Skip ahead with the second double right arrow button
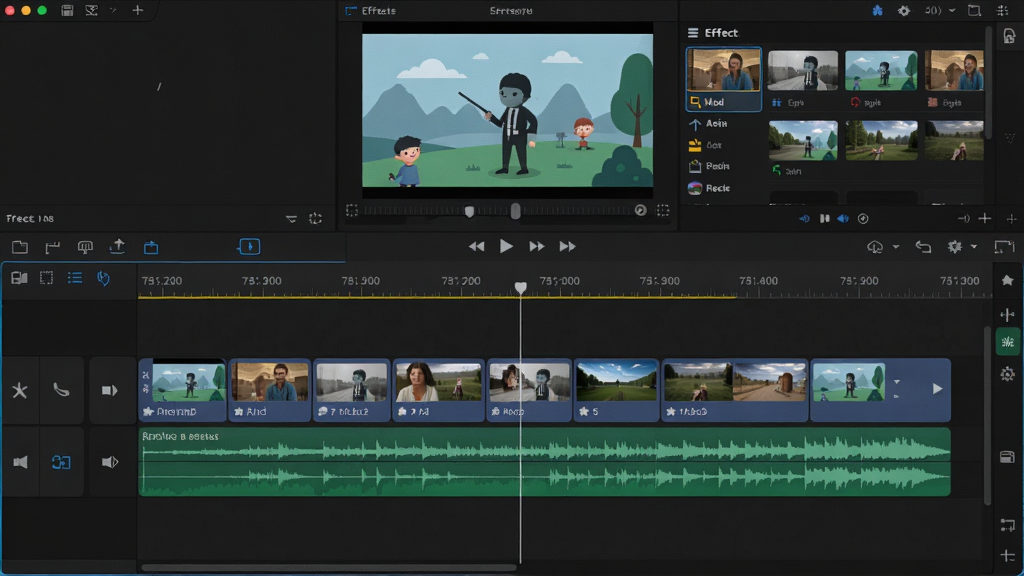 (568, 246)
